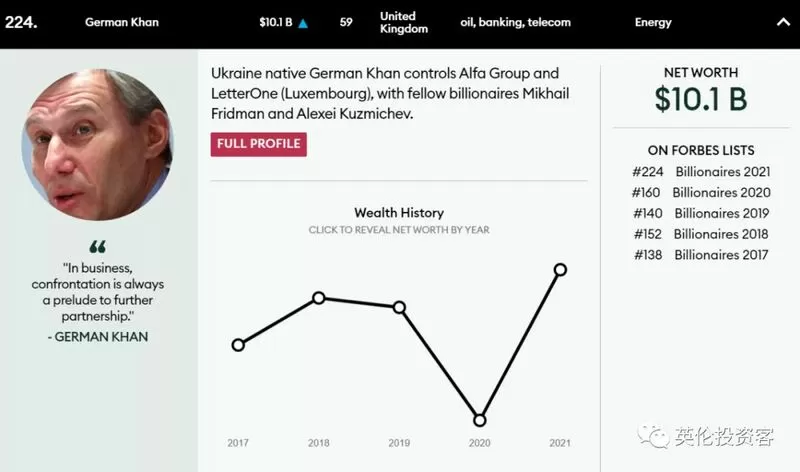
Task: Reveal net worth at 2019 data point
Action: [399, 307]
